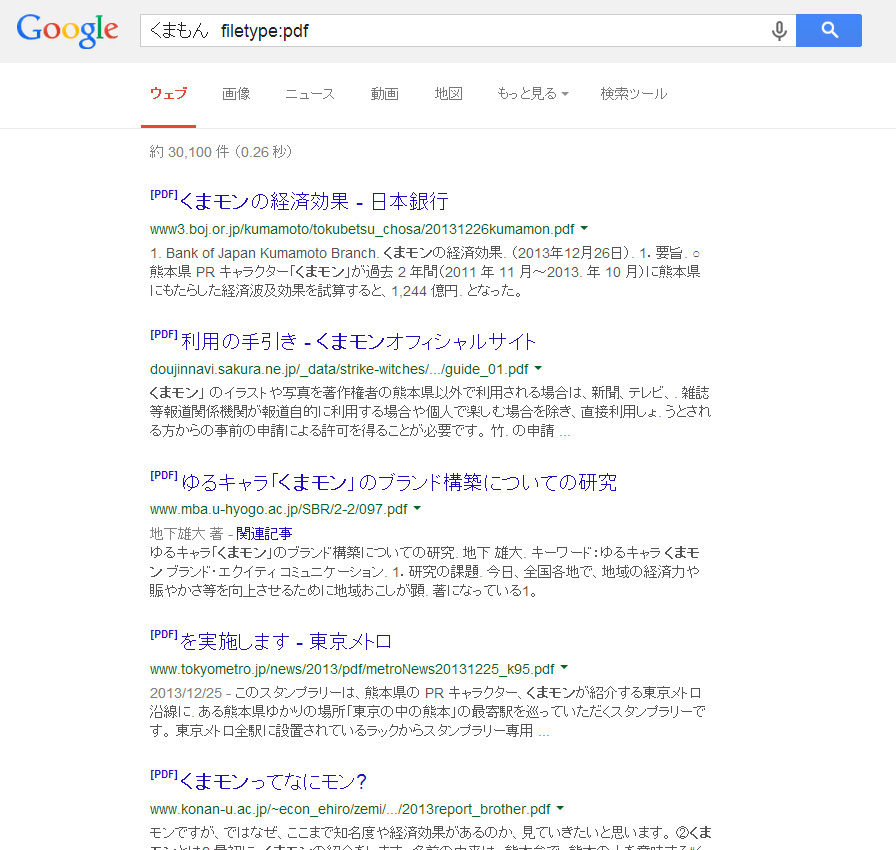896x850 pixels.
Task: Expand the もっと見る dropdown
Action: [533, 94]
